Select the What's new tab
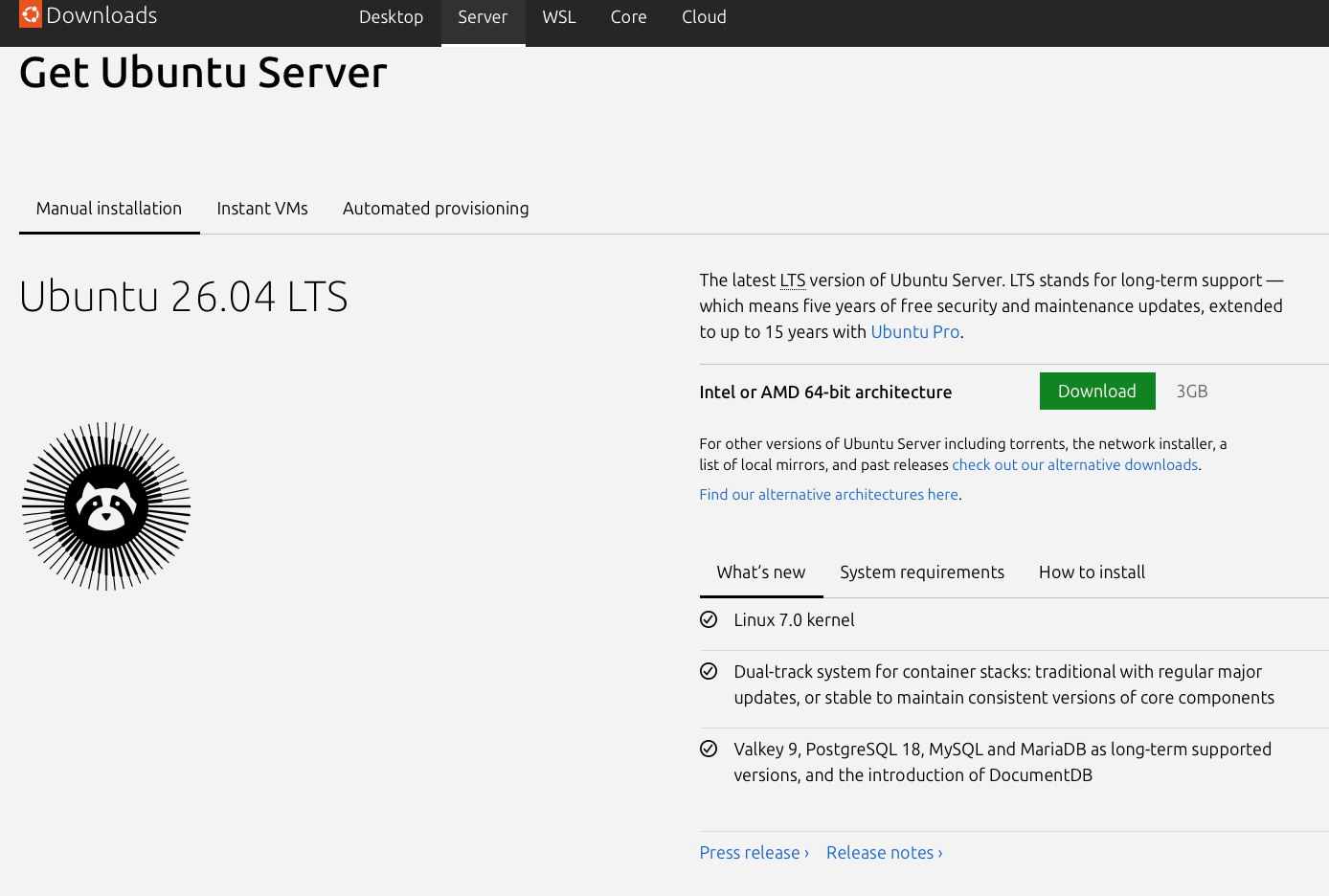 761,572
